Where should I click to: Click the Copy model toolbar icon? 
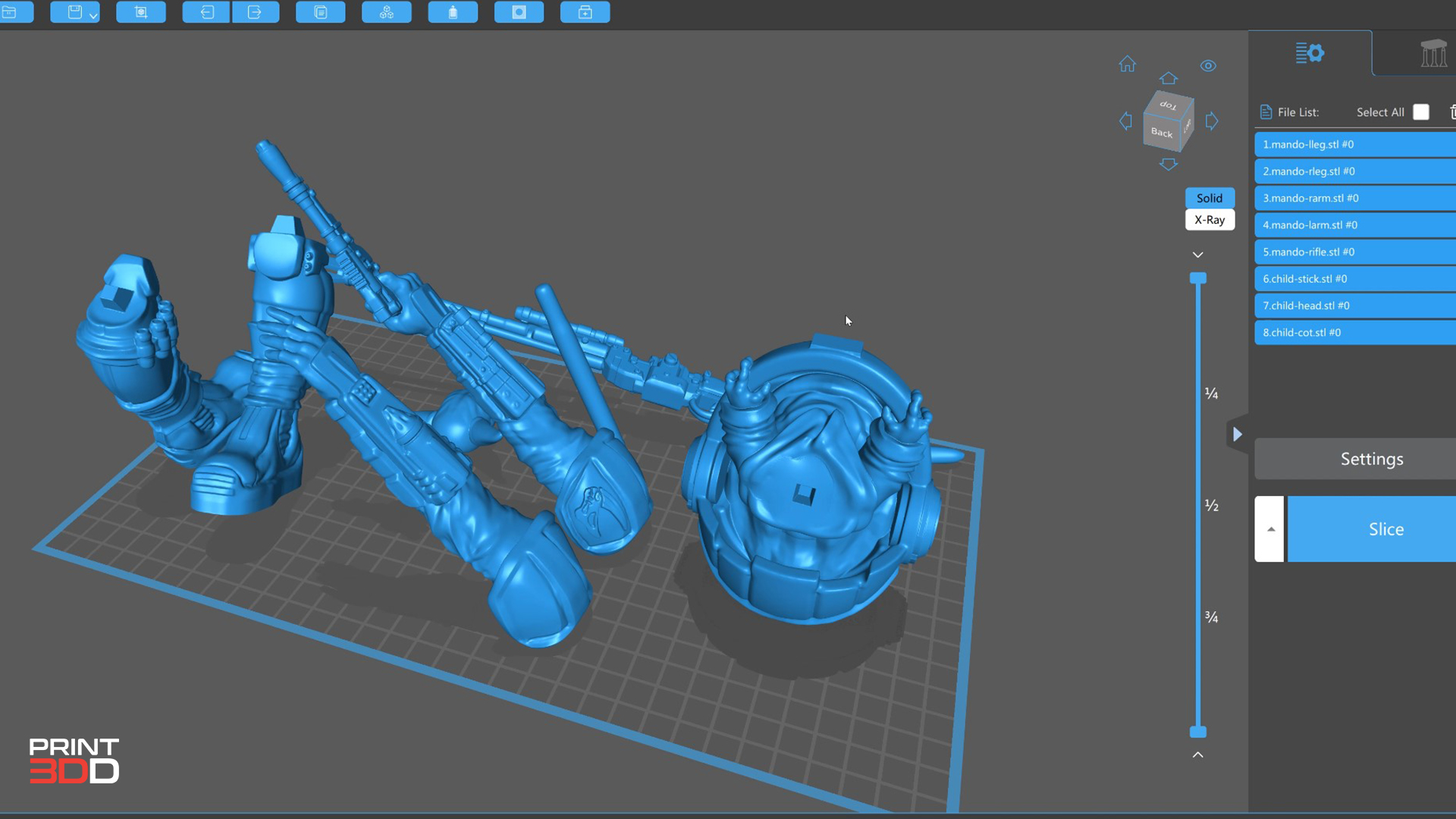pos(320,12)
